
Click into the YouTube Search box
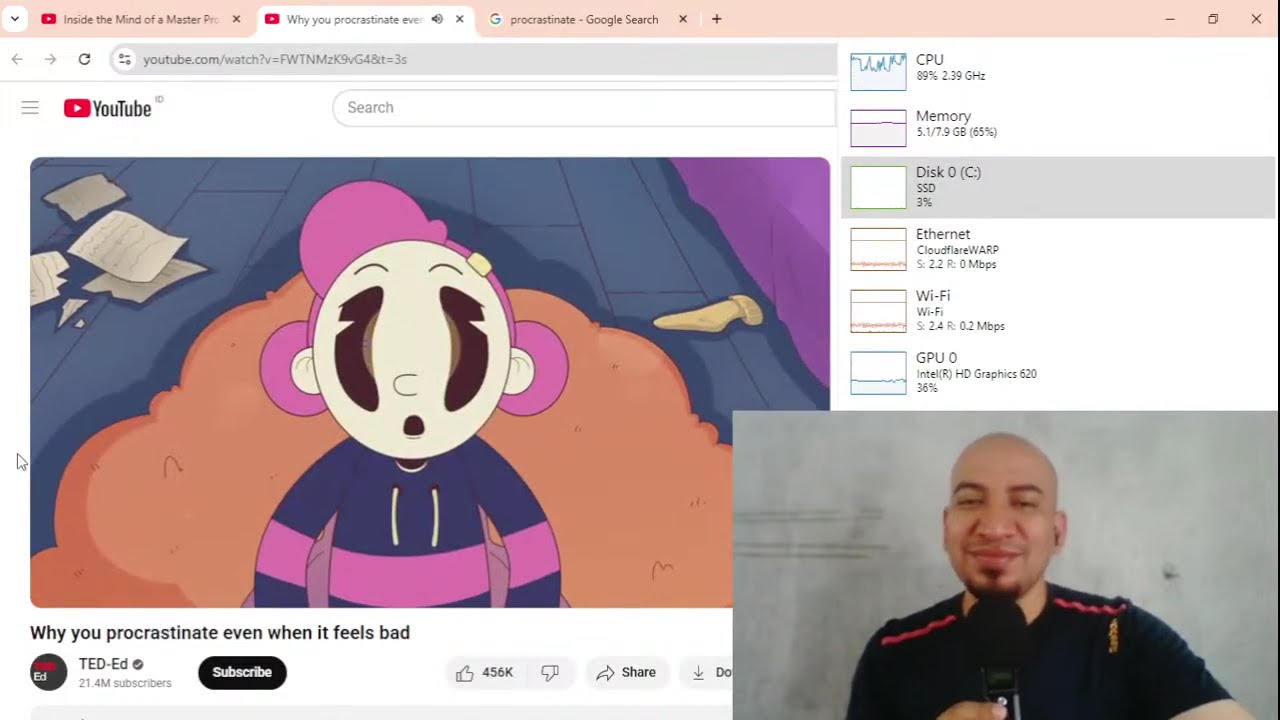coord(584,108)
